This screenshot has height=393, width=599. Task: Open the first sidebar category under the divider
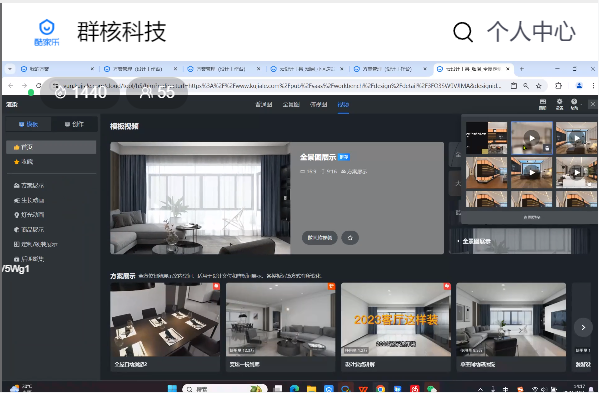pos(29,186)
